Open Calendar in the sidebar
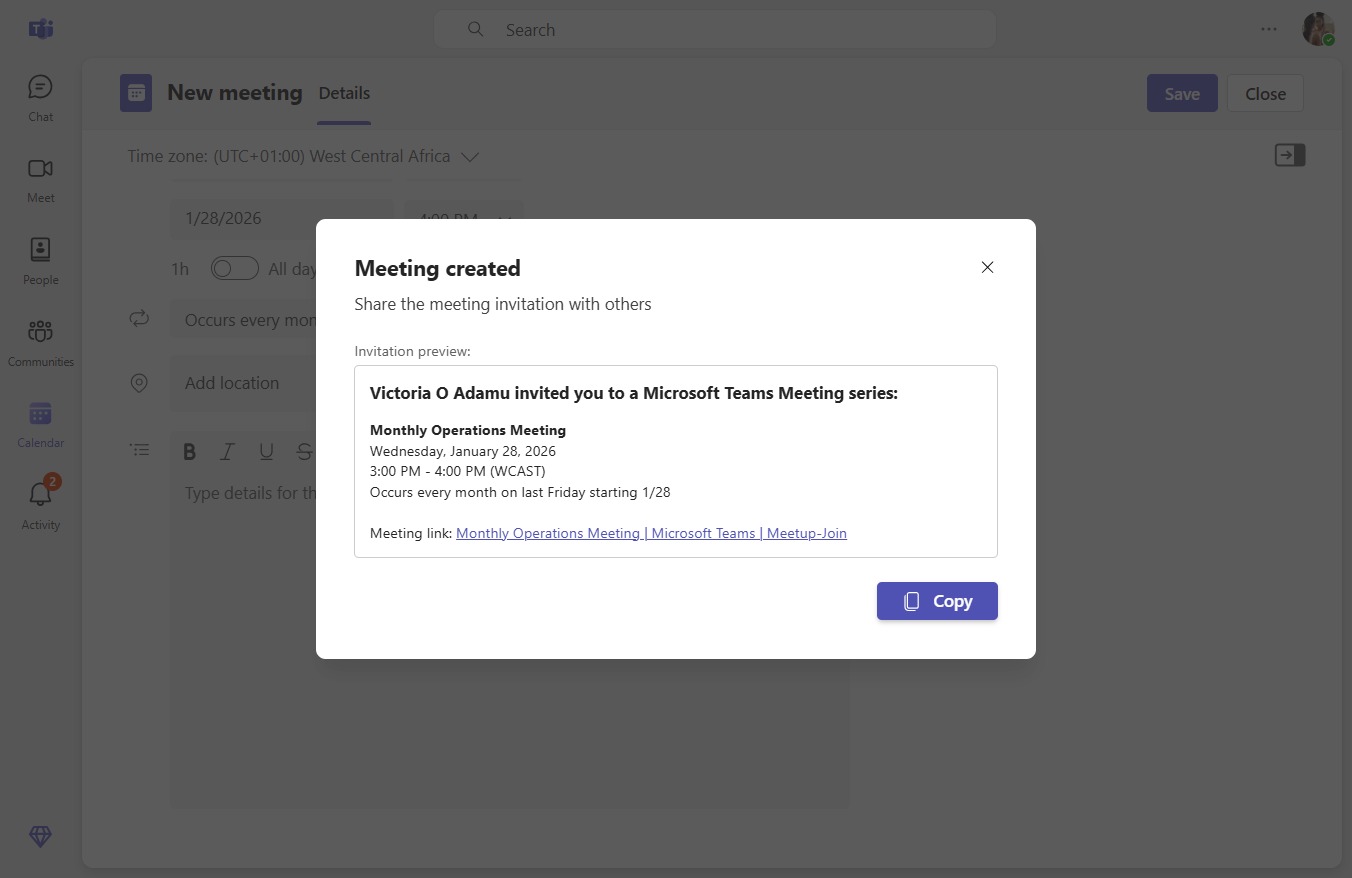 pos(40,425)
